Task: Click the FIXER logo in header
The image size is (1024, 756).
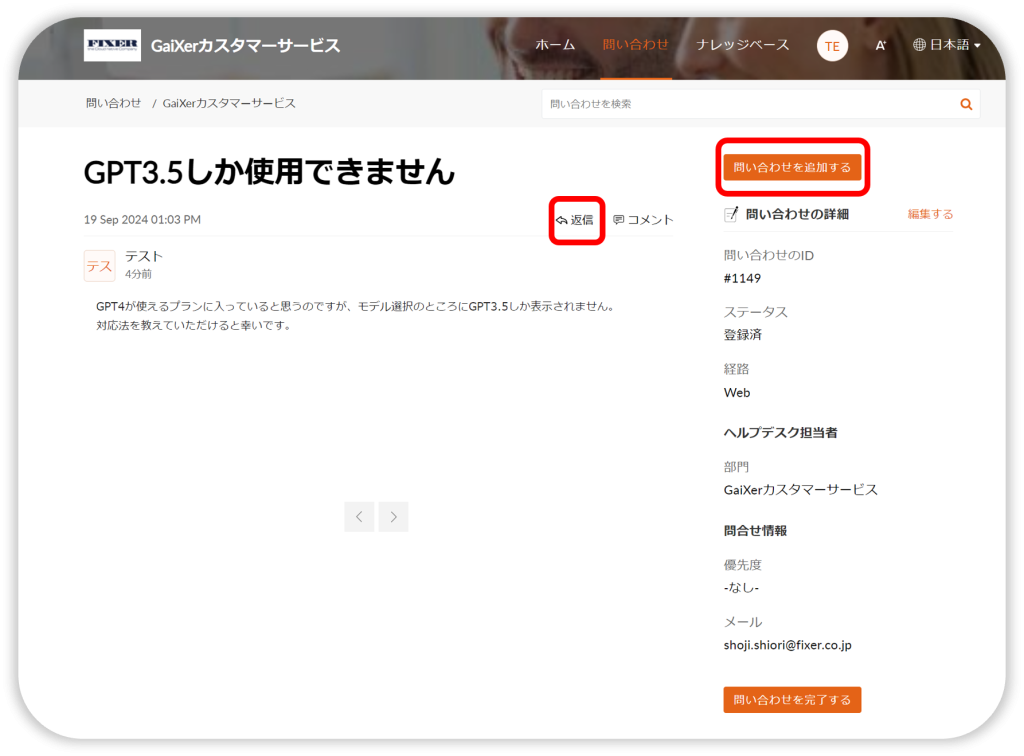Action: 112,45
